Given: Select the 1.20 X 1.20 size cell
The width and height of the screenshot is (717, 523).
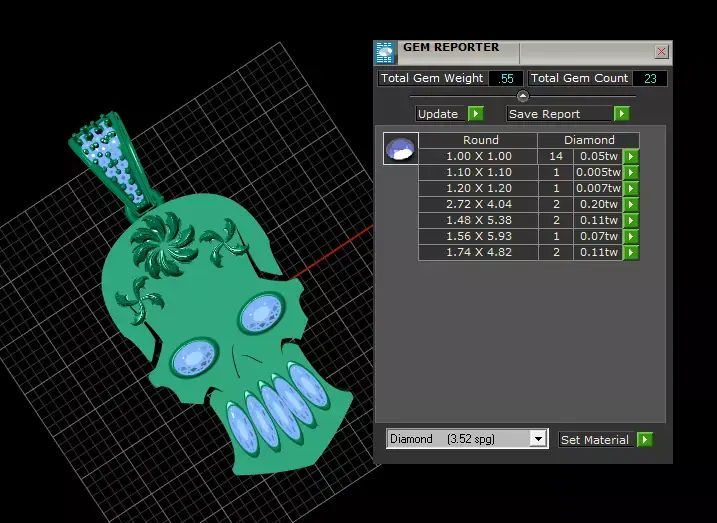Looking at the screenshot, I should (x=478, y=188).
